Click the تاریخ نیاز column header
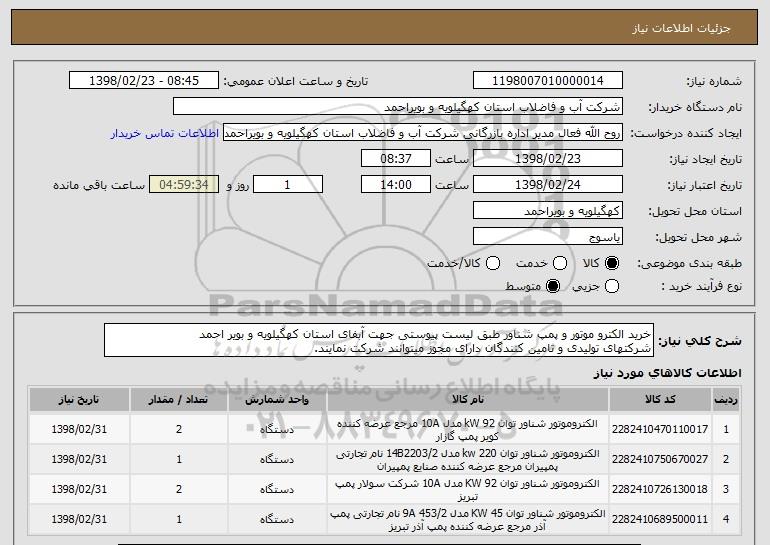 79,400
